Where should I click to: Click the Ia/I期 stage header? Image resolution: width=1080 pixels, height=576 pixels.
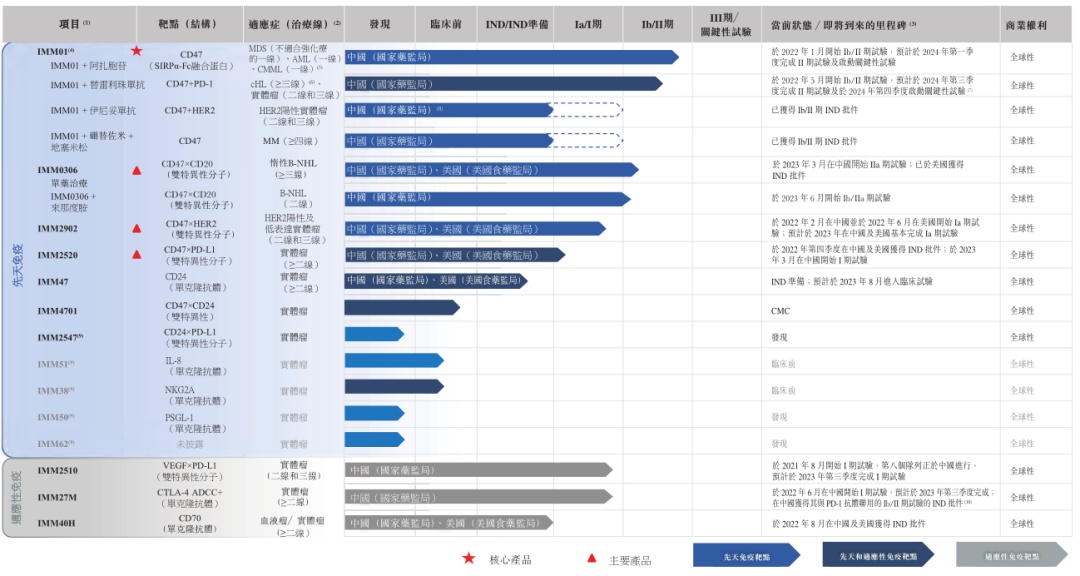(588, 24)
